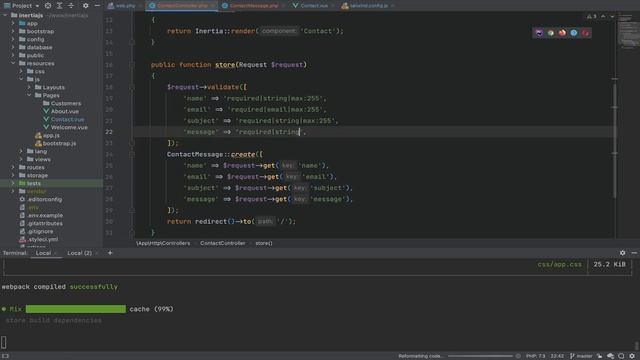Screen dimensions: 640x360
Task: Click the cursor position 22:42 indicator
Action: [x=557, y=356]
